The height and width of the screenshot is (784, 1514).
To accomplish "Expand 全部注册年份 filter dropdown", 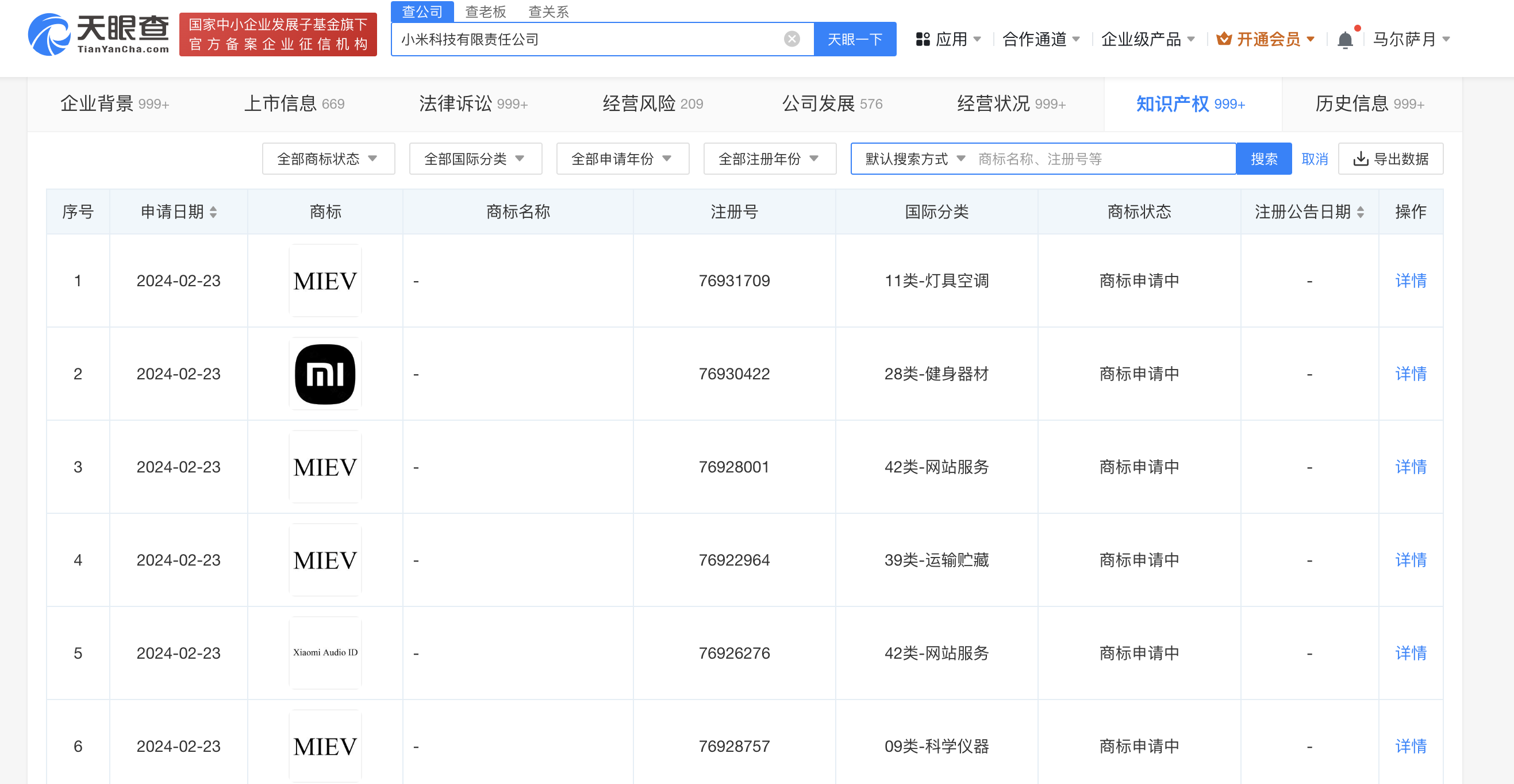I will [770, 159].
